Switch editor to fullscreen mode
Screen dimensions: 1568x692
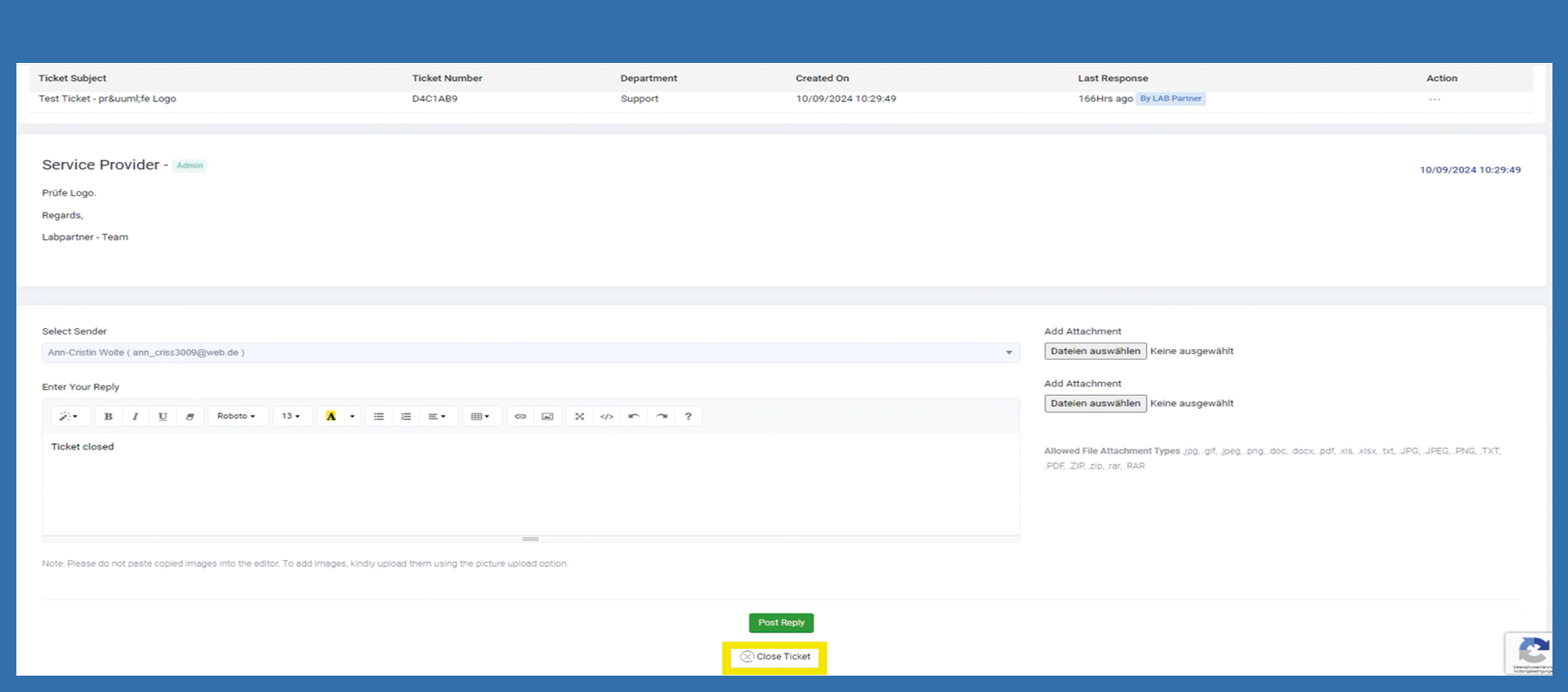click(579, 416)
